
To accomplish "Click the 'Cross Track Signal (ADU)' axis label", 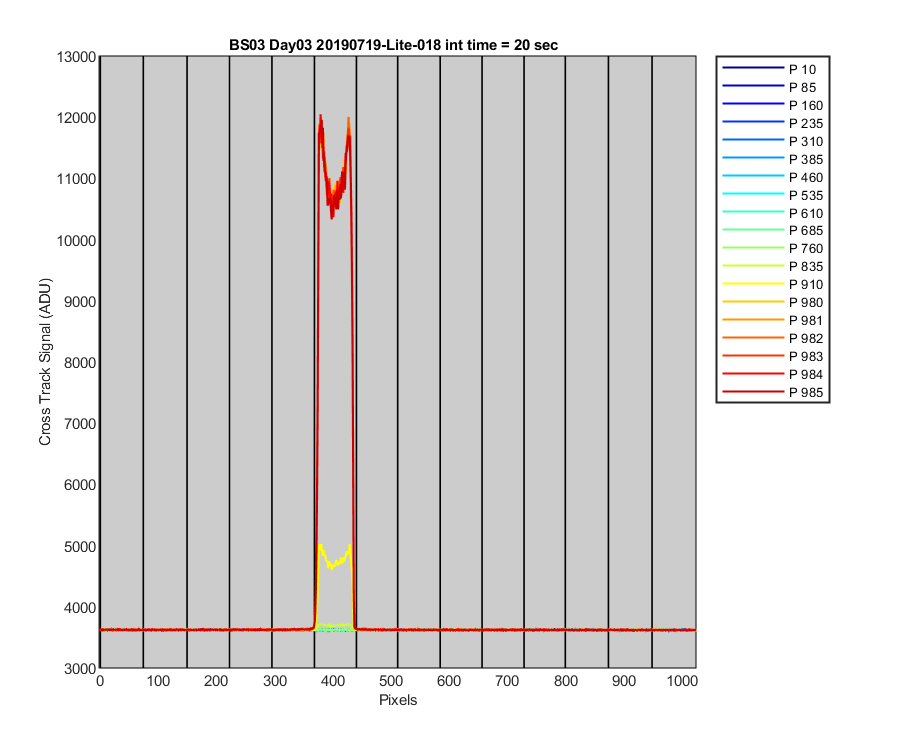I will [x=45, y=362].
